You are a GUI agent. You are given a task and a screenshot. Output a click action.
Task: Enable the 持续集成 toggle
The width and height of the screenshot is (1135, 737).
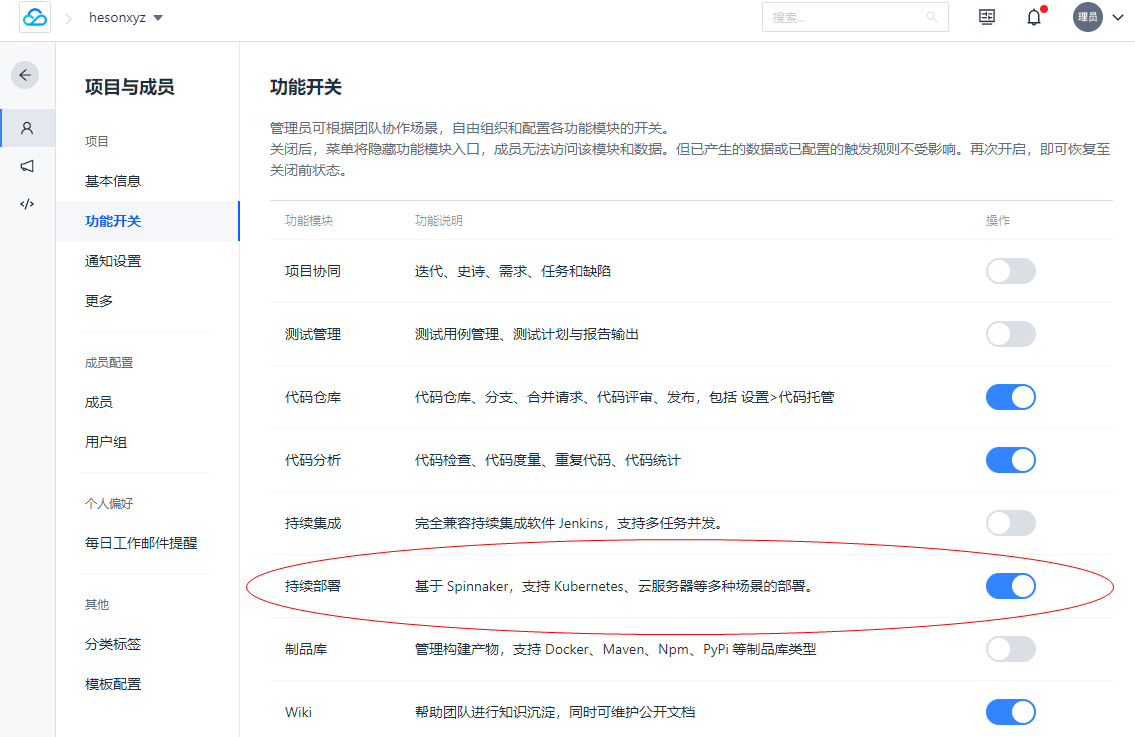1010,523
